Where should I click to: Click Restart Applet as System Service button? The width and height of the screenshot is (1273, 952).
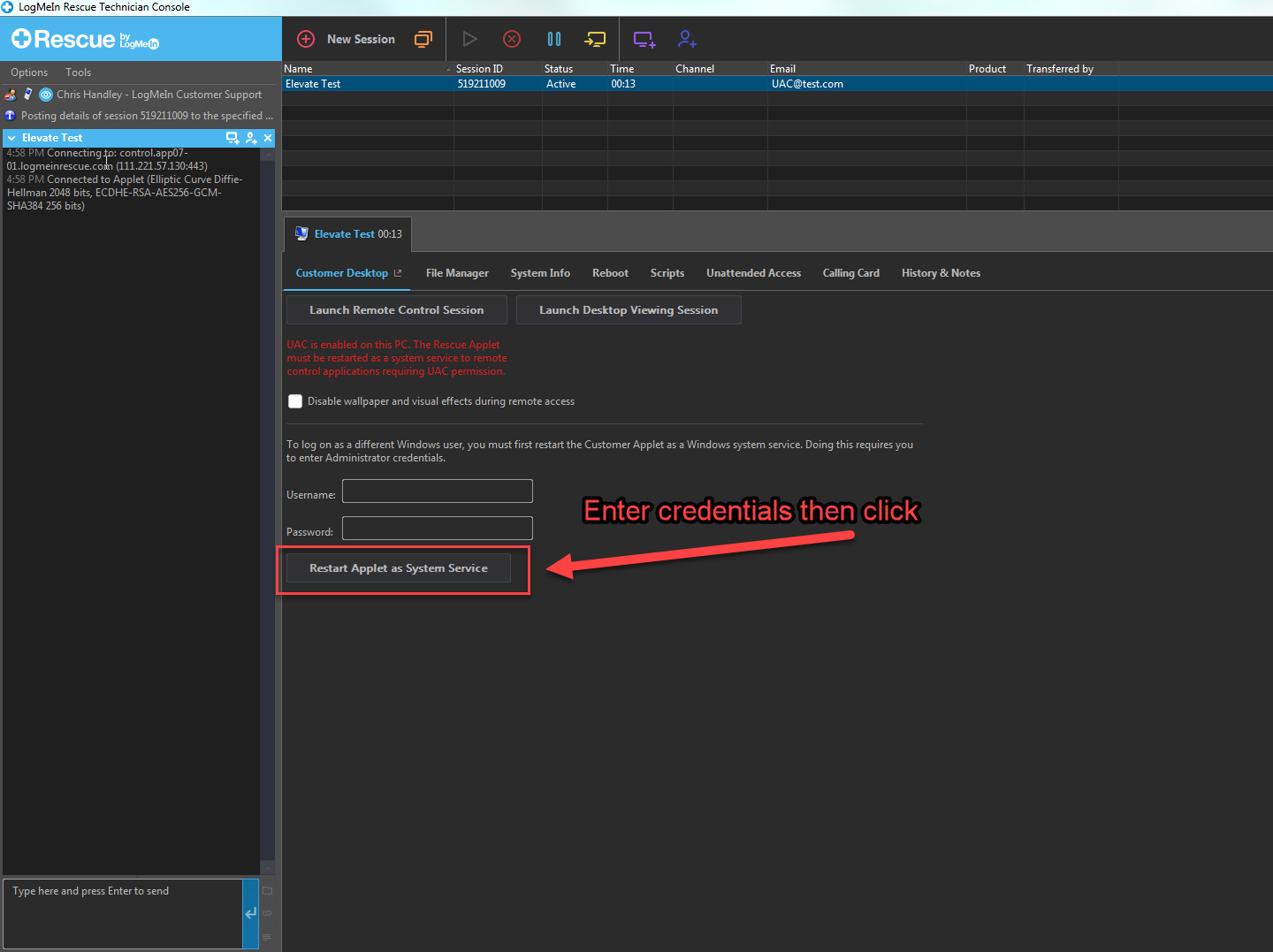(x=399, y=568)
